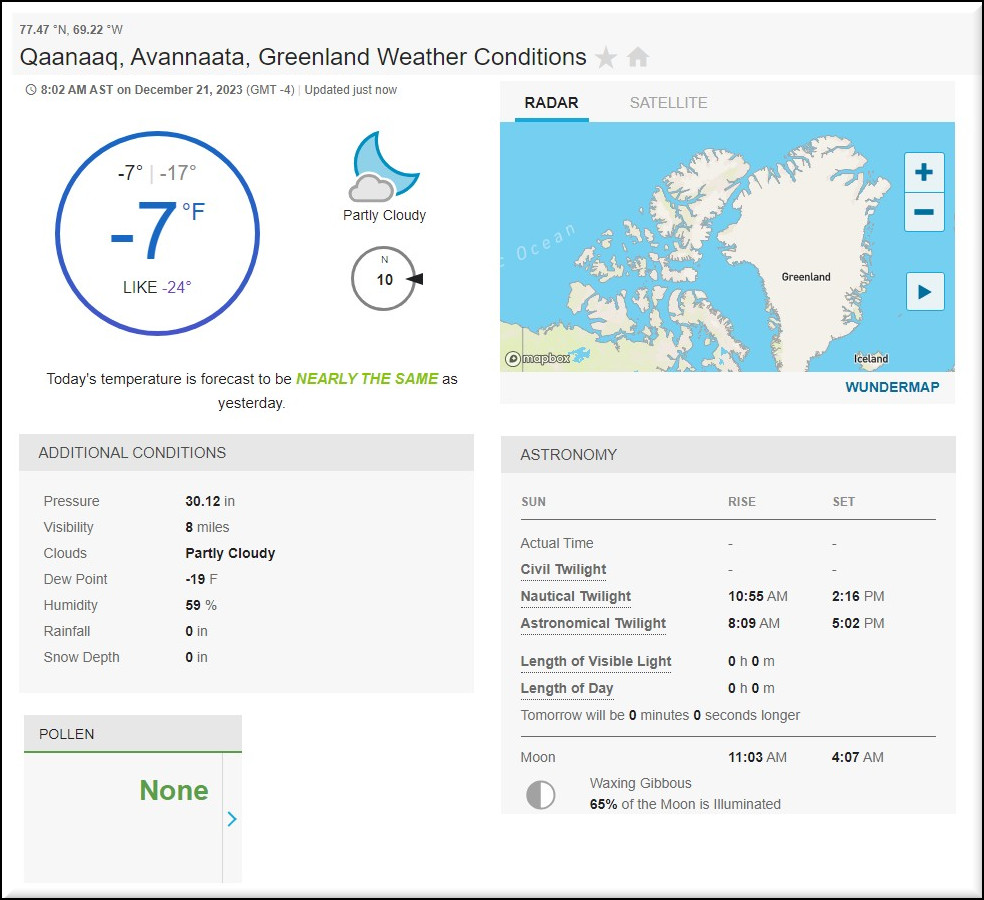Click the Partly Cloudy moon weather icon
The height and width of the screenshot is (900, 984).
pos(384,168)
